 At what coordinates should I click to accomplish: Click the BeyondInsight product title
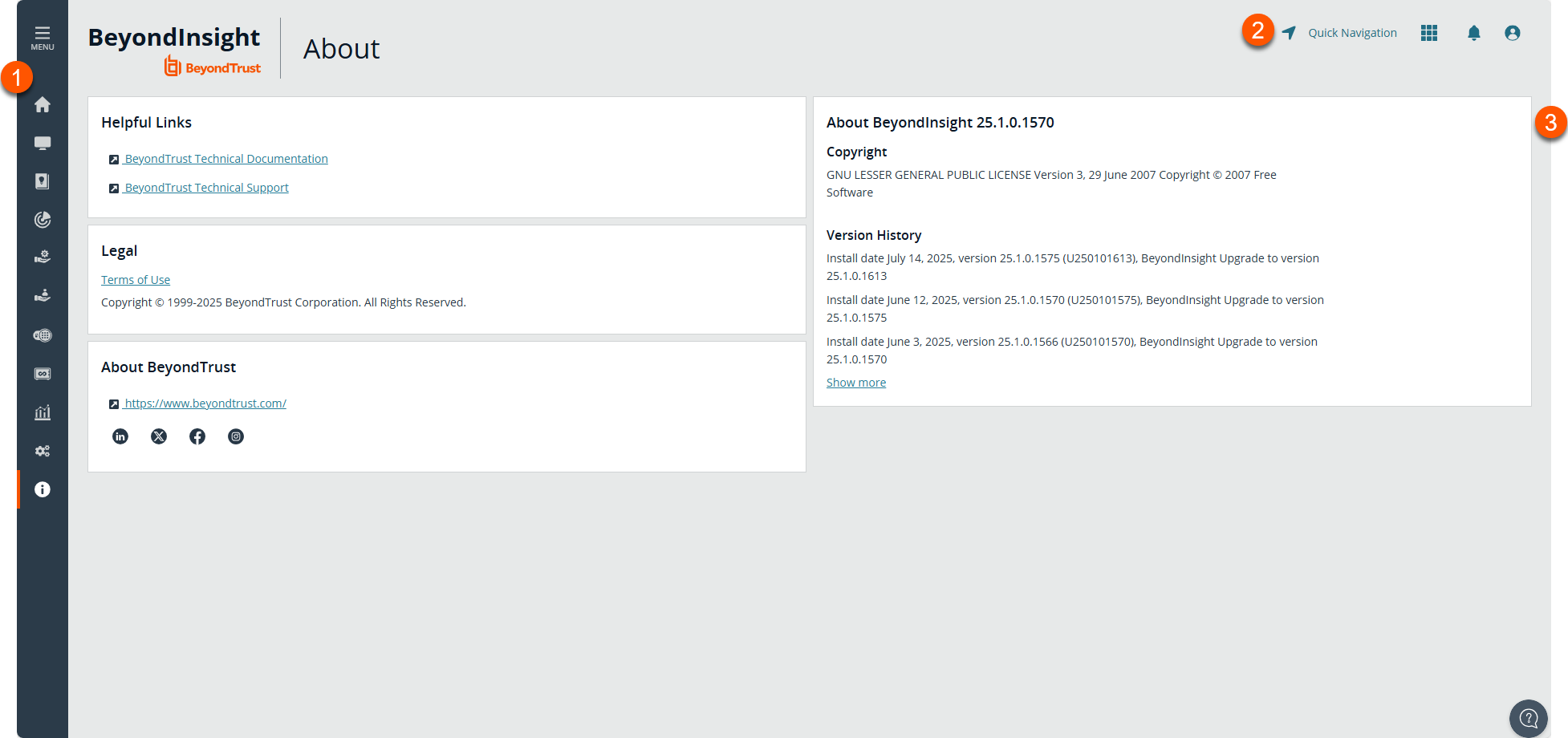click(174, 37)
